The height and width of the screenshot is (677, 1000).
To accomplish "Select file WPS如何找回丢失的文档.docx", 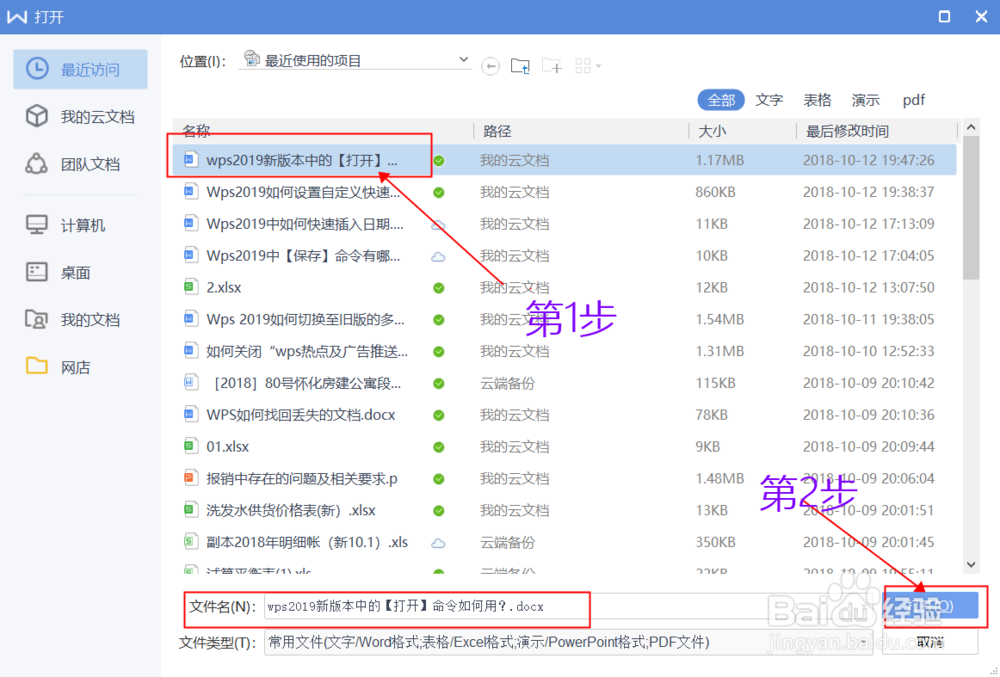I will 564,415.
